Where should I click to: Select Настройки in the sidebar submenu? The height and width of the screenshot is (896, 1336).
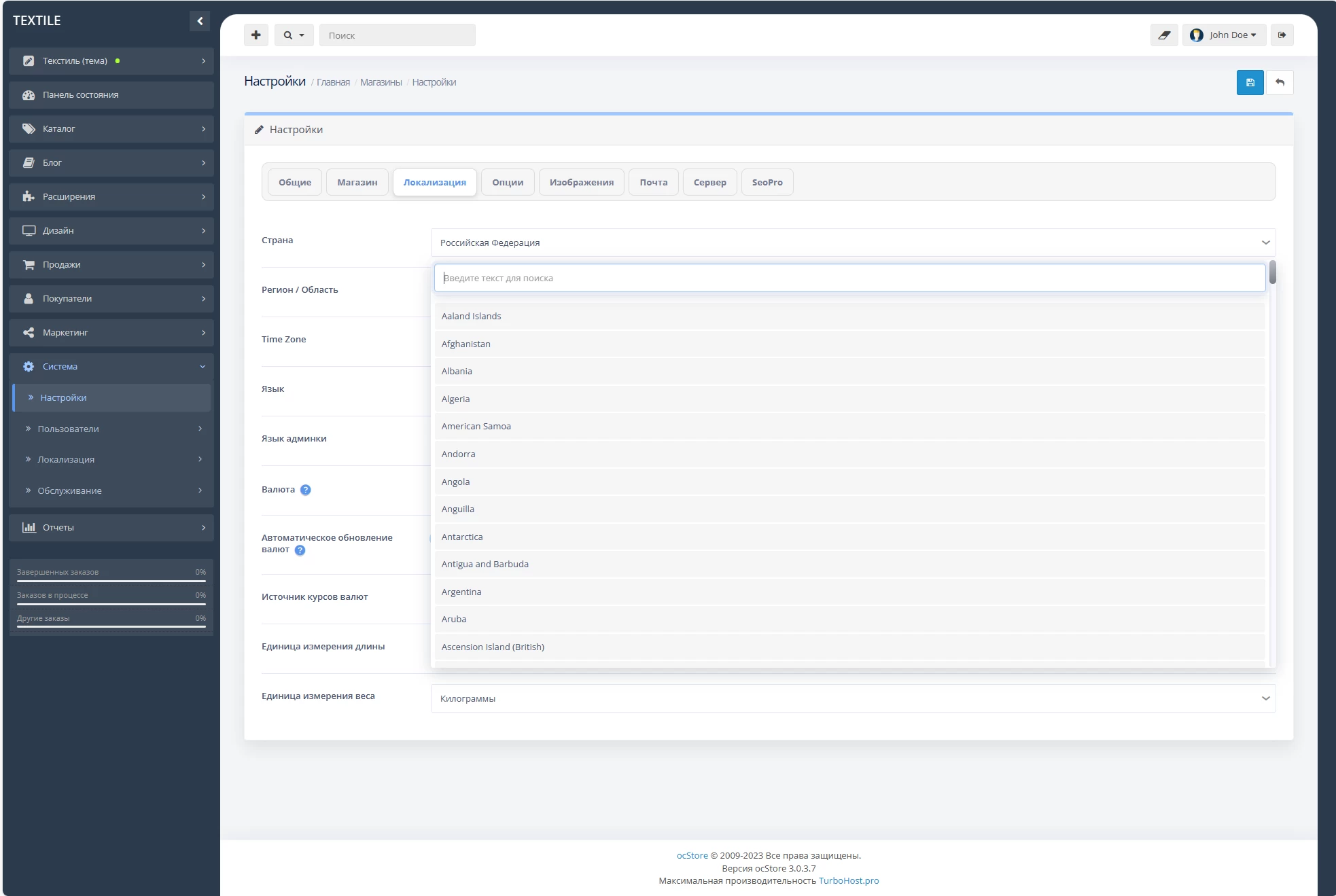click(111, 398)
